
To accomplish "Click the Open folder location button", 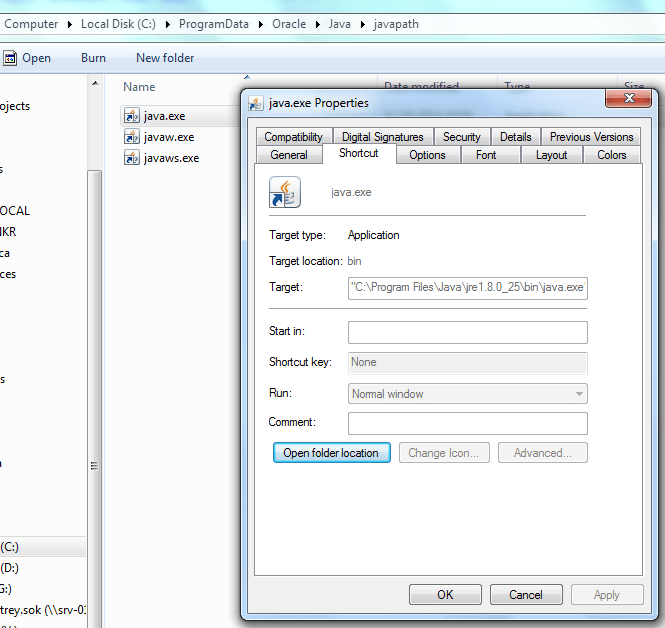I will point(332,453).
